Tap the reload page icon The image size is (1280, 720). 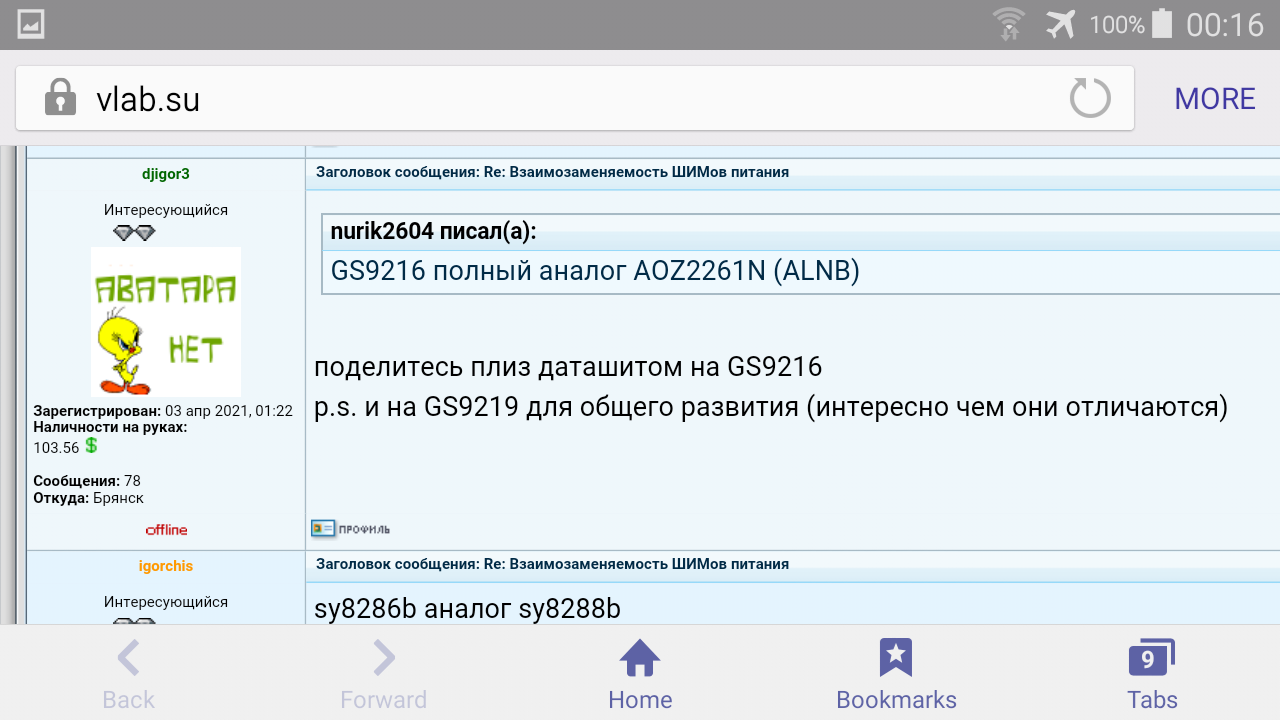[x=1090, y=99]
